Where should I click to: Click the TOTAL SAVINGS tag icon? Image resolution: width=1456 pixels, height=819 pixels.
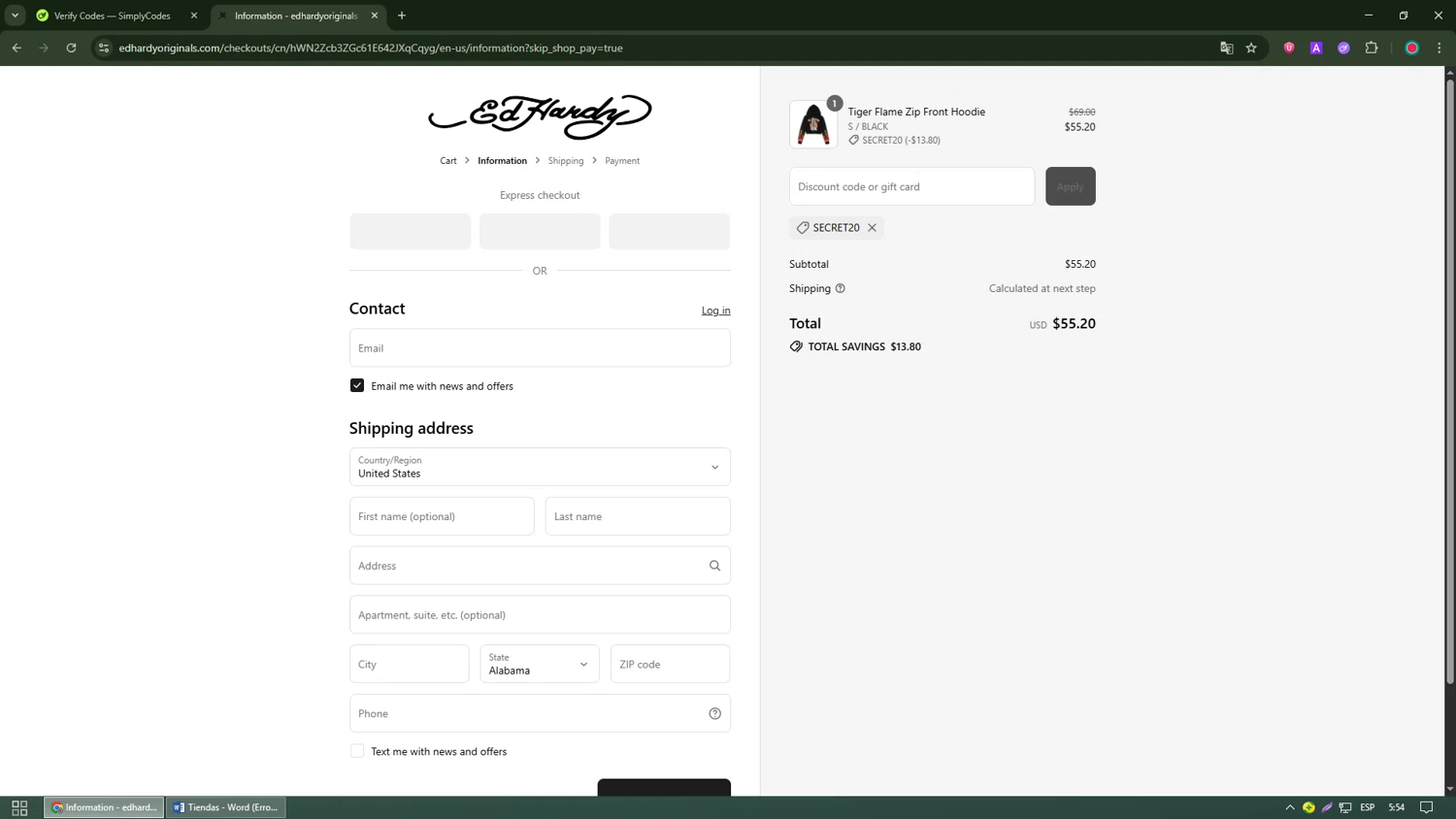point(796,346)
